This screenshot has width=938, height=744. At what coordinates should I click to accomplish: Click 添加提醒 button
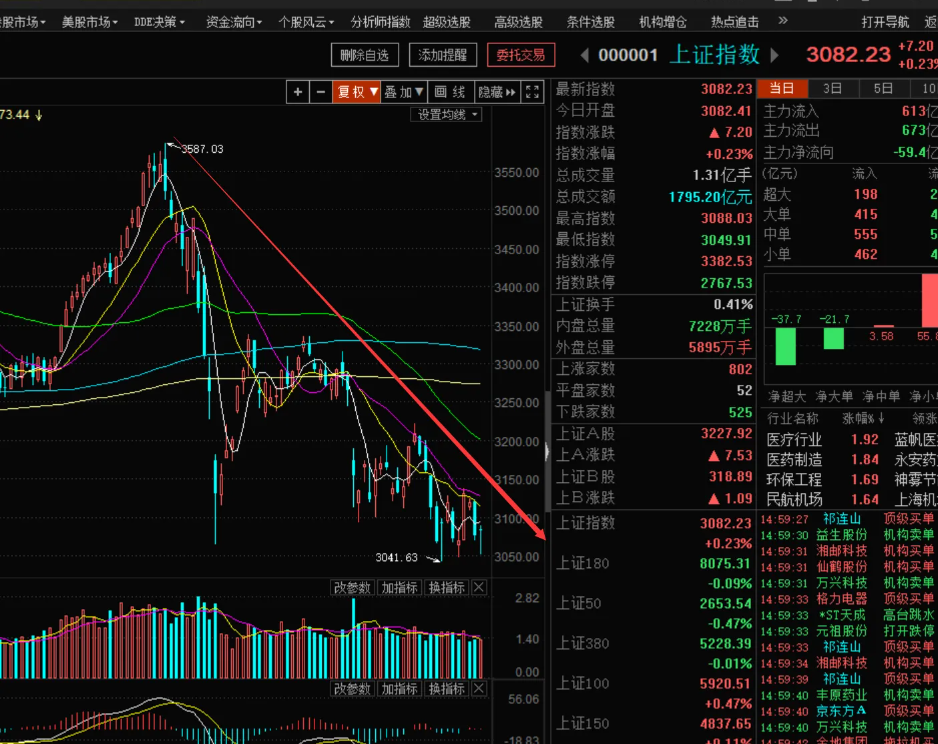[443, 56]
